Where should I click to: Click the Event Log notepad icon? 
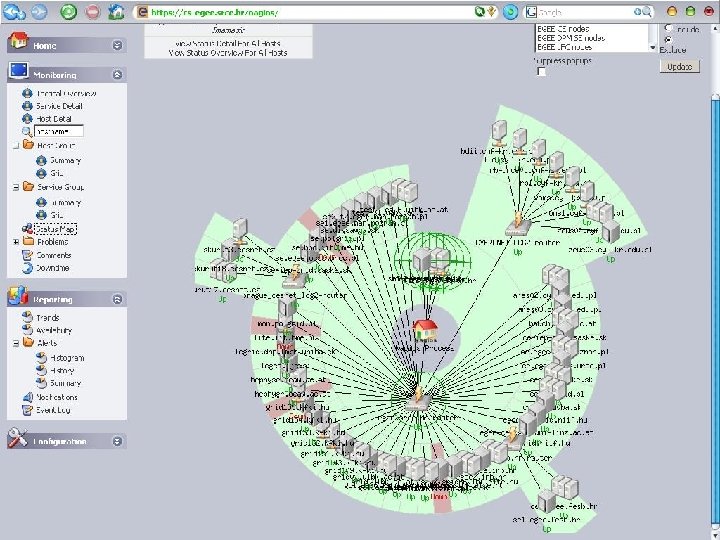(x=28, y=410)
